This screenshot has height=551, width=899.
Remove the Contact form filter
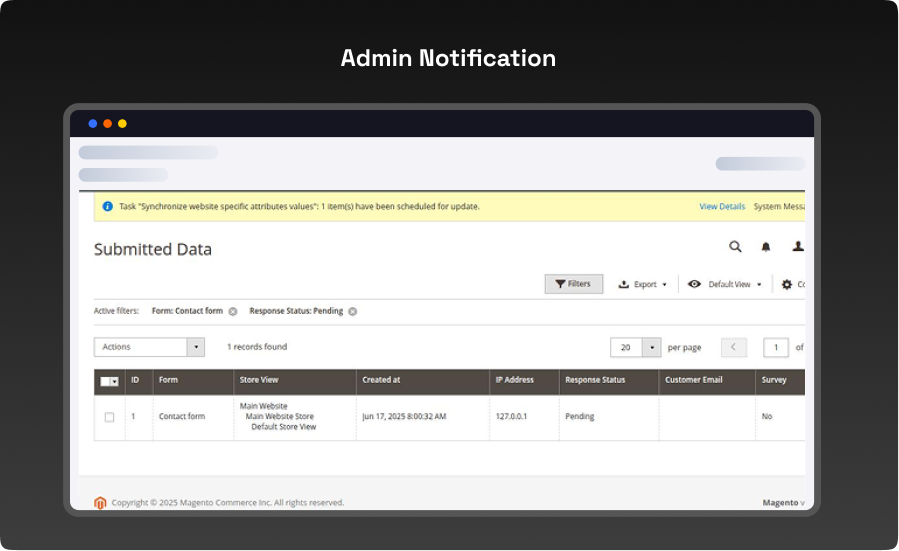(x=233, y=312)
